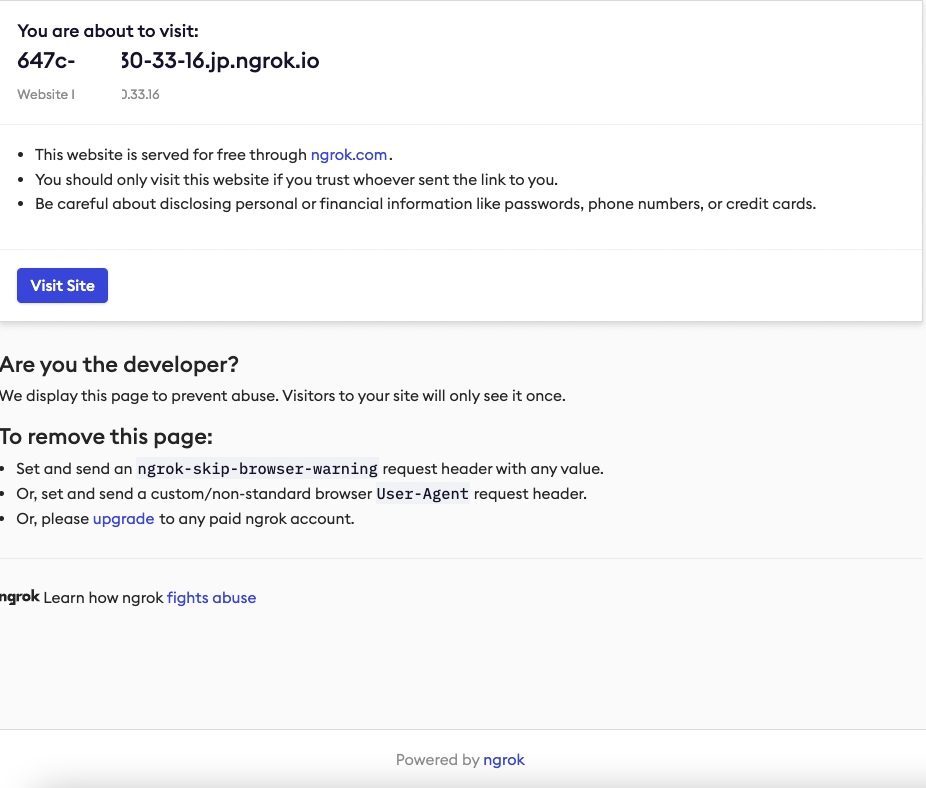Click 'You are about to visit:' label
The width and height of the screenshot is (926, 788).
[108, 31]
